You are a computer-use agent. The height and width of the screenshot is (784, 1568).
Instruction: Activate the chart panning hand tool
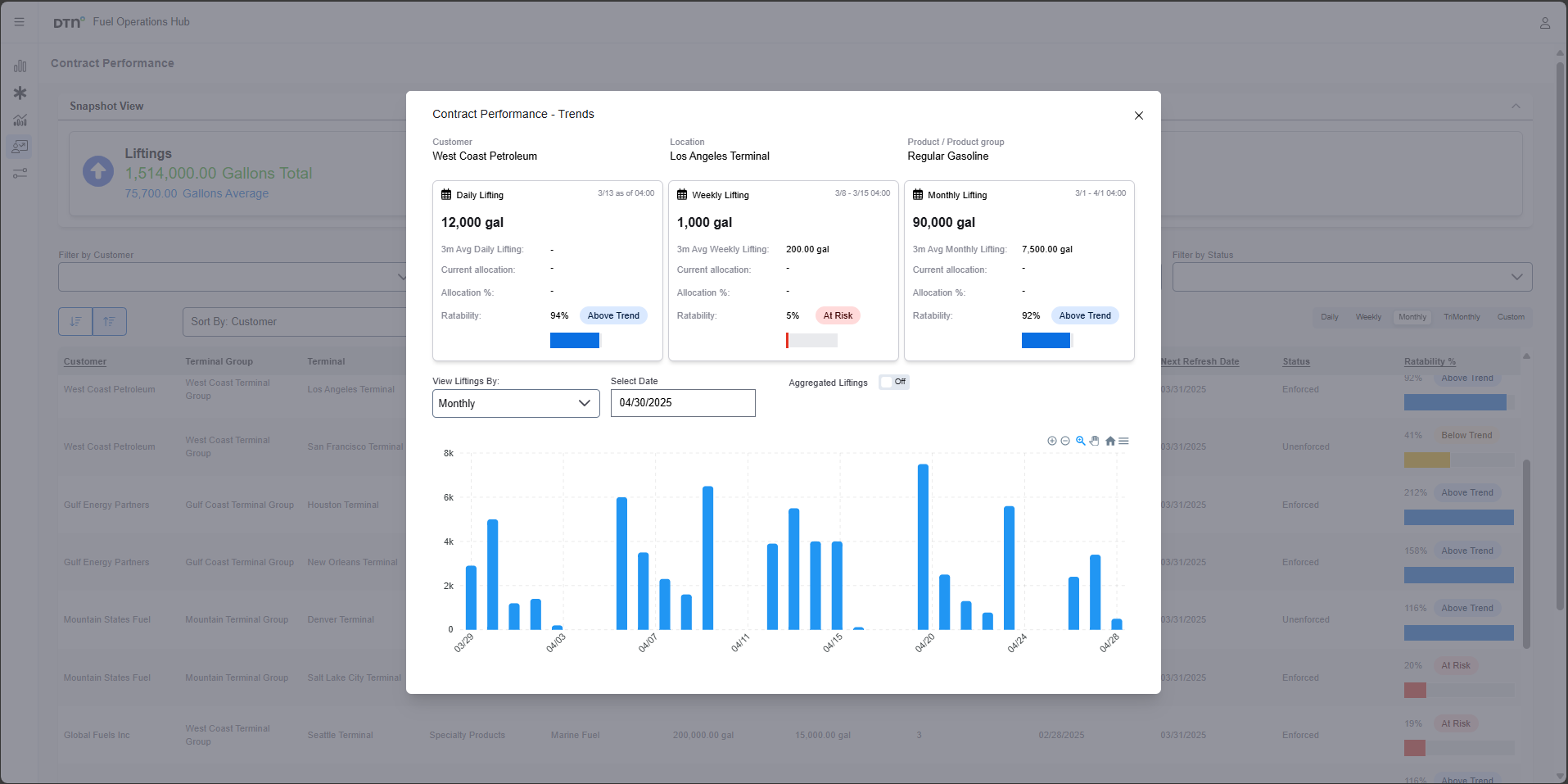coord(1095,441)
